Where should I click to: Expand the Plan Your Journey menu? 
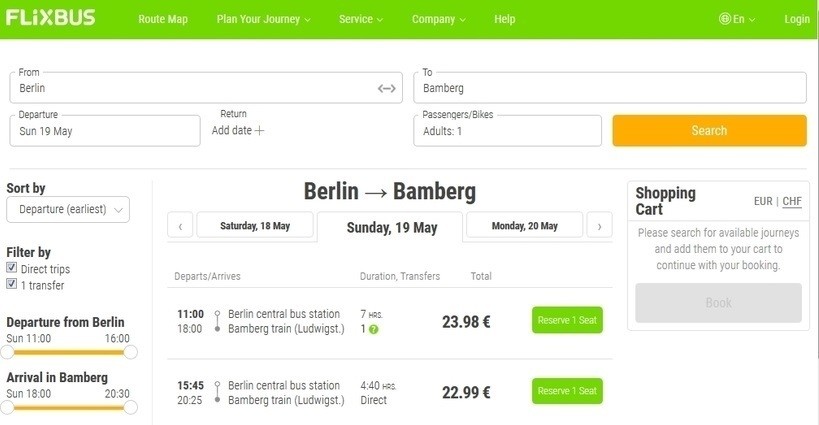pyautogui.click(x=263, y=19)
